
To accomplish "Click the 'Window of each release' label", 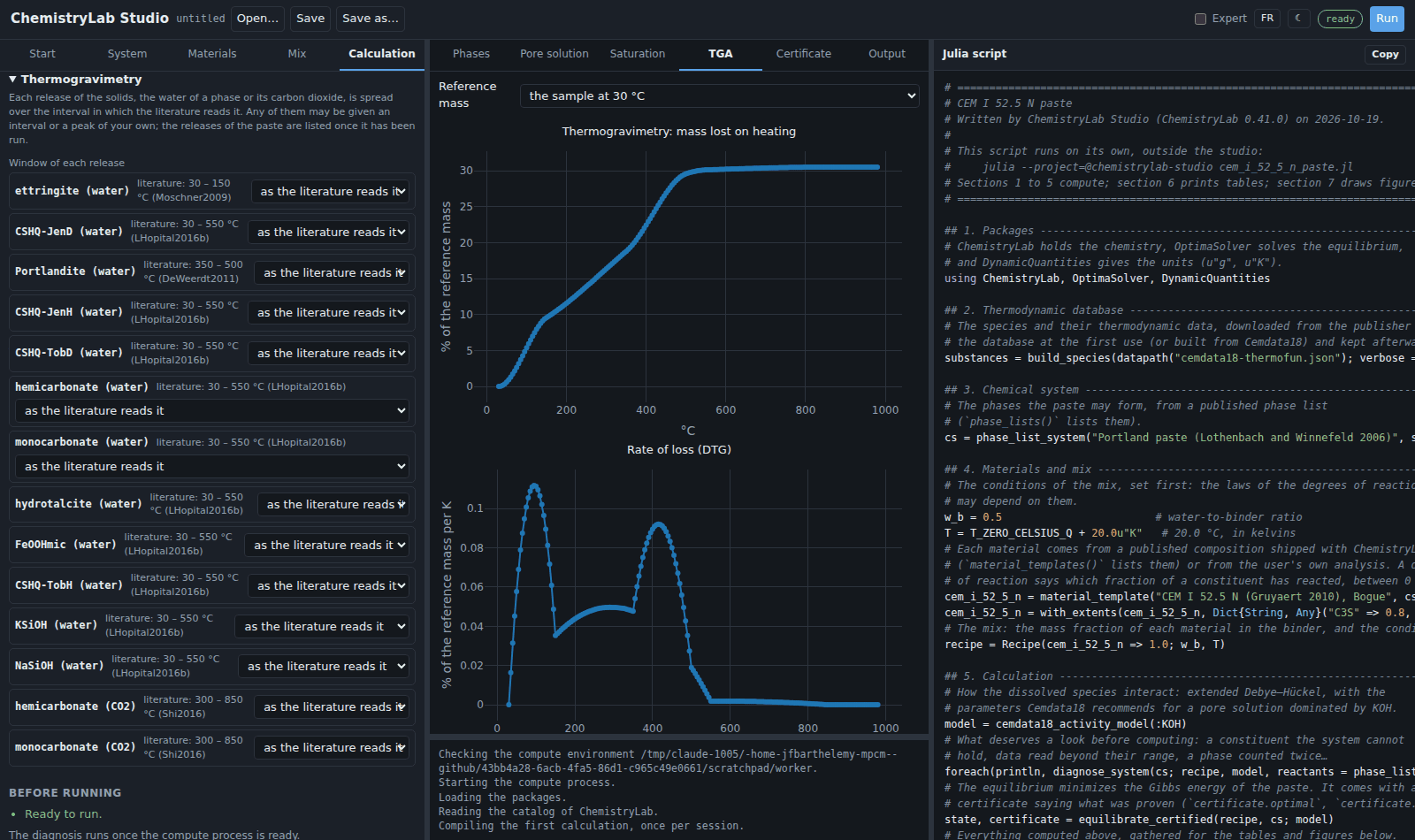I will [x=66, y=163].
